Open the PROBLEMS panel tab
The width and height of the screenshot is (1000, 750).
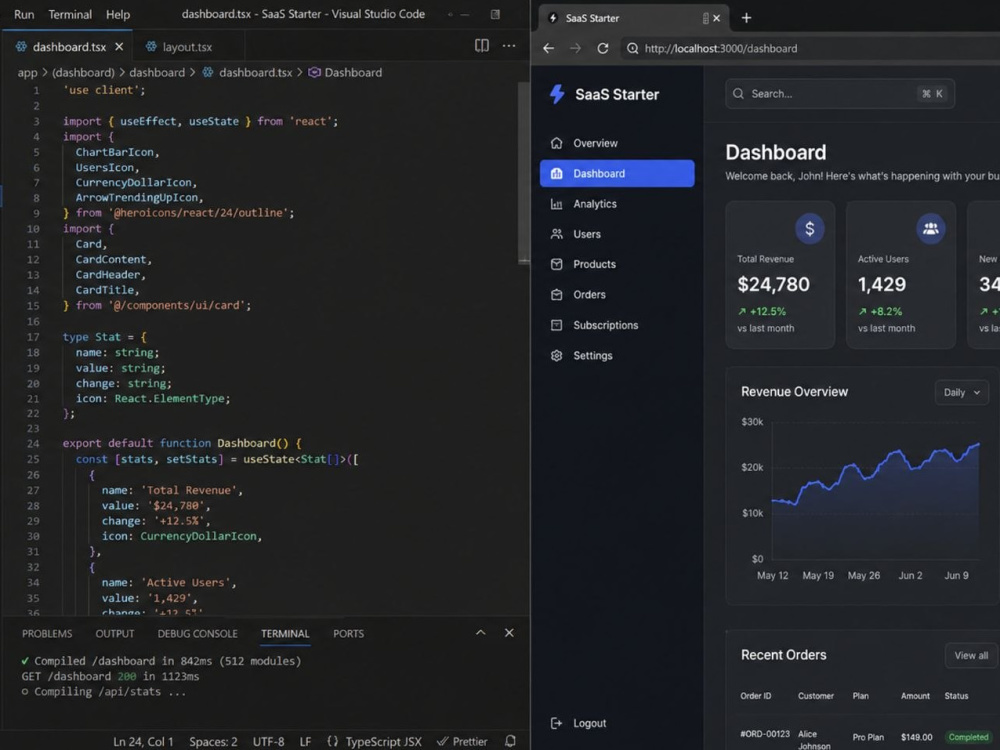47,634
